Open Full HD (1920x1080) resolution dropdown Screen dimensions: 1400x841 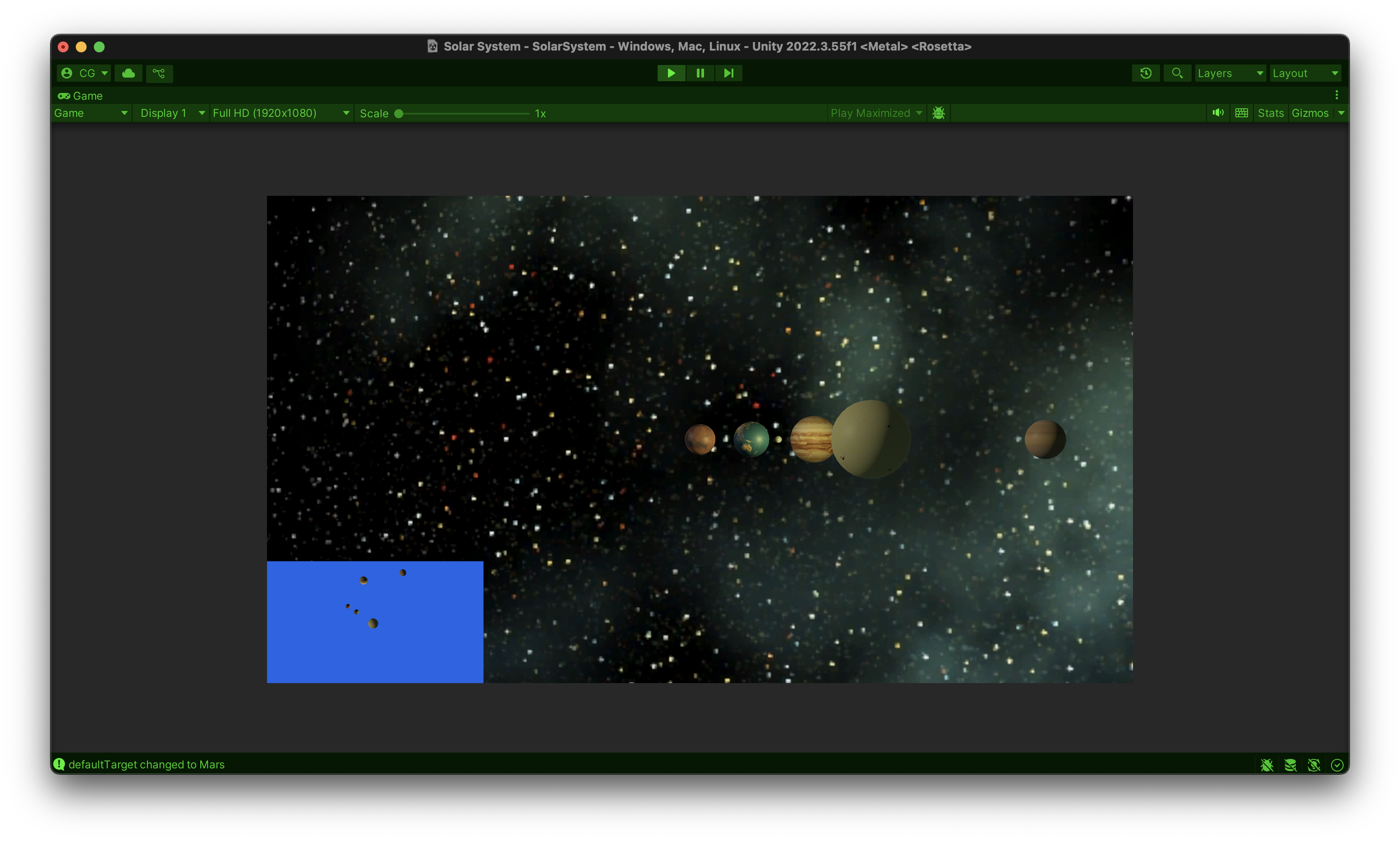click(x=281, y=113)
